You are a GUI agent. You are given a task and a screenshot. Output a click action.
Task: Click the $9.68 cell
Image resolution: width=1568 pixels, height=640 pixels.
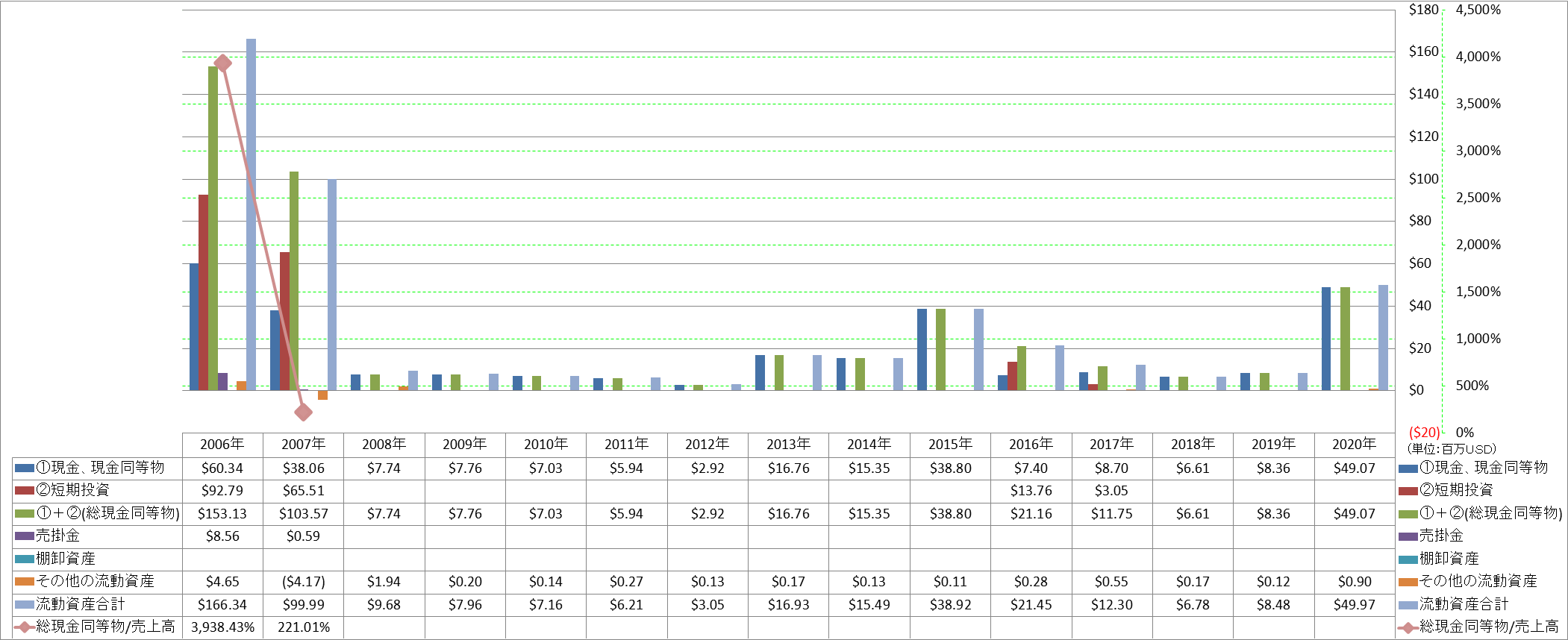(x=384, y=605)
